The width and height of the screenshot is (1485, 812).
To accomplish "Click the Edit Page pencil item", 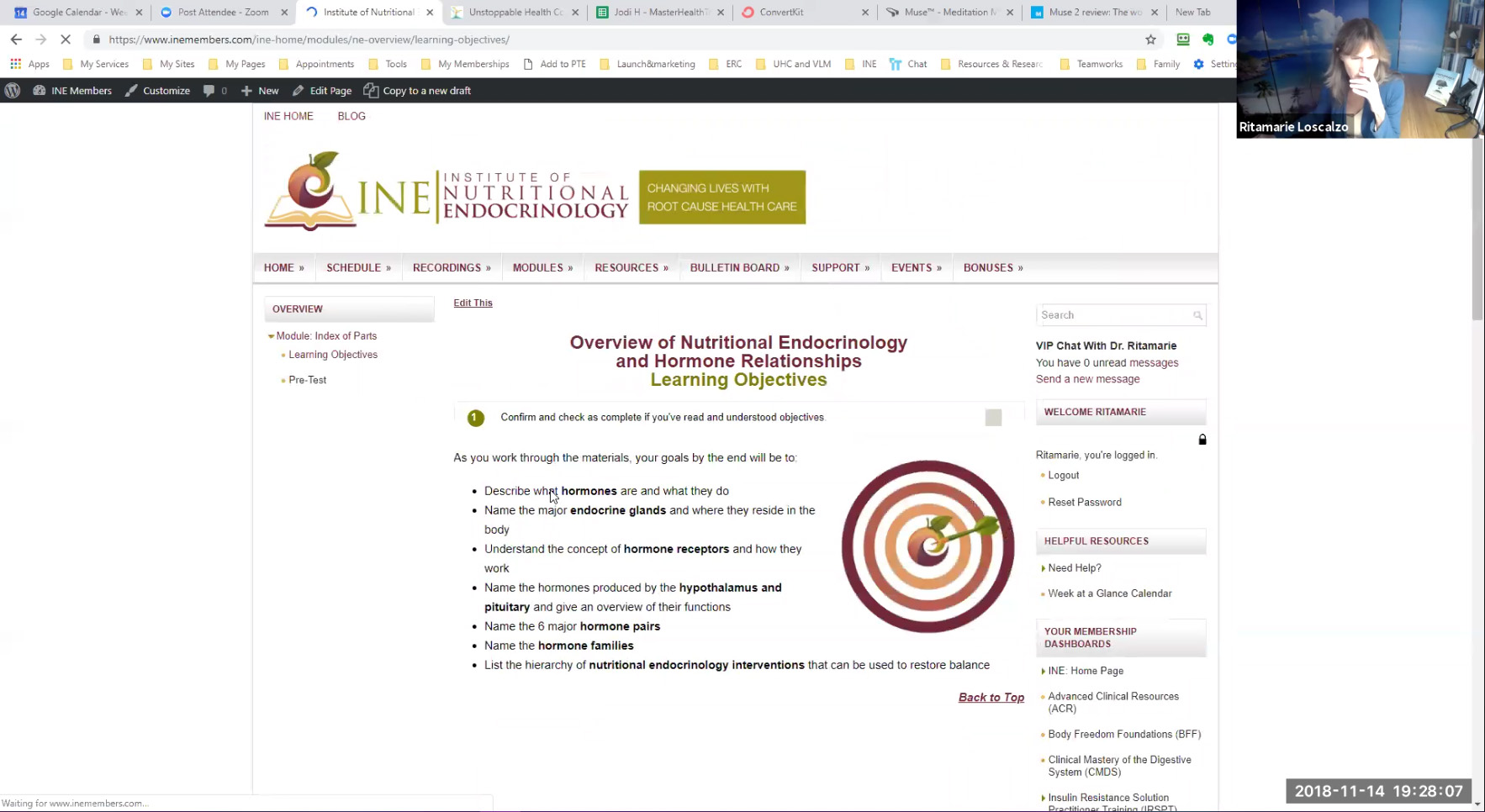I will [x=322, y=91].
